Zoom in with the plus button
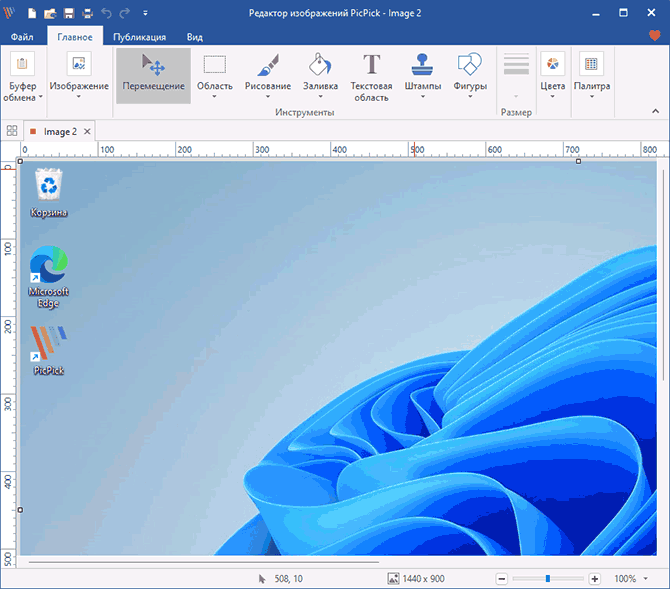 tap(594, 579)
